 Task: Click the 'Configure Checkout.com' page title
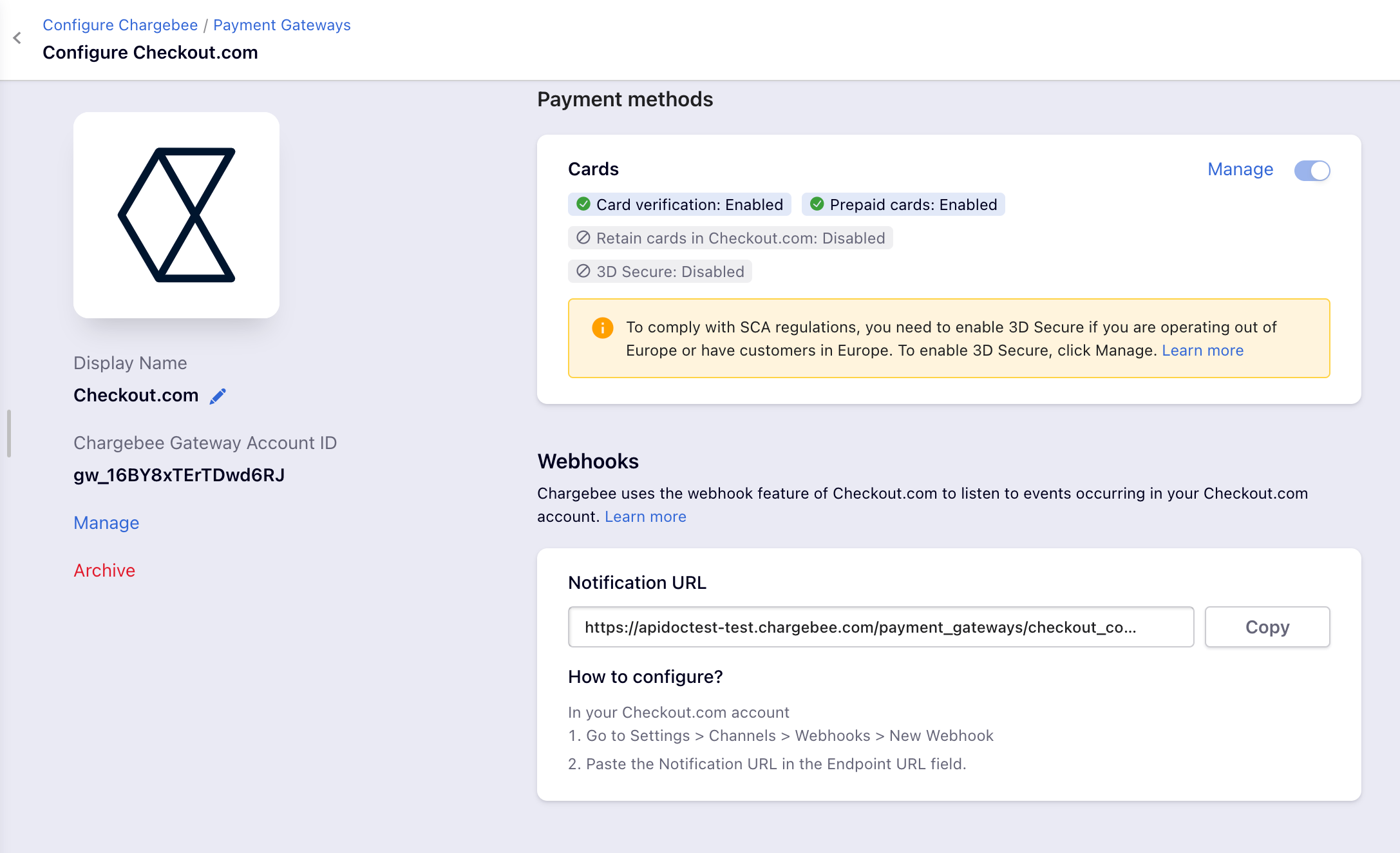[x=150, y=52]
